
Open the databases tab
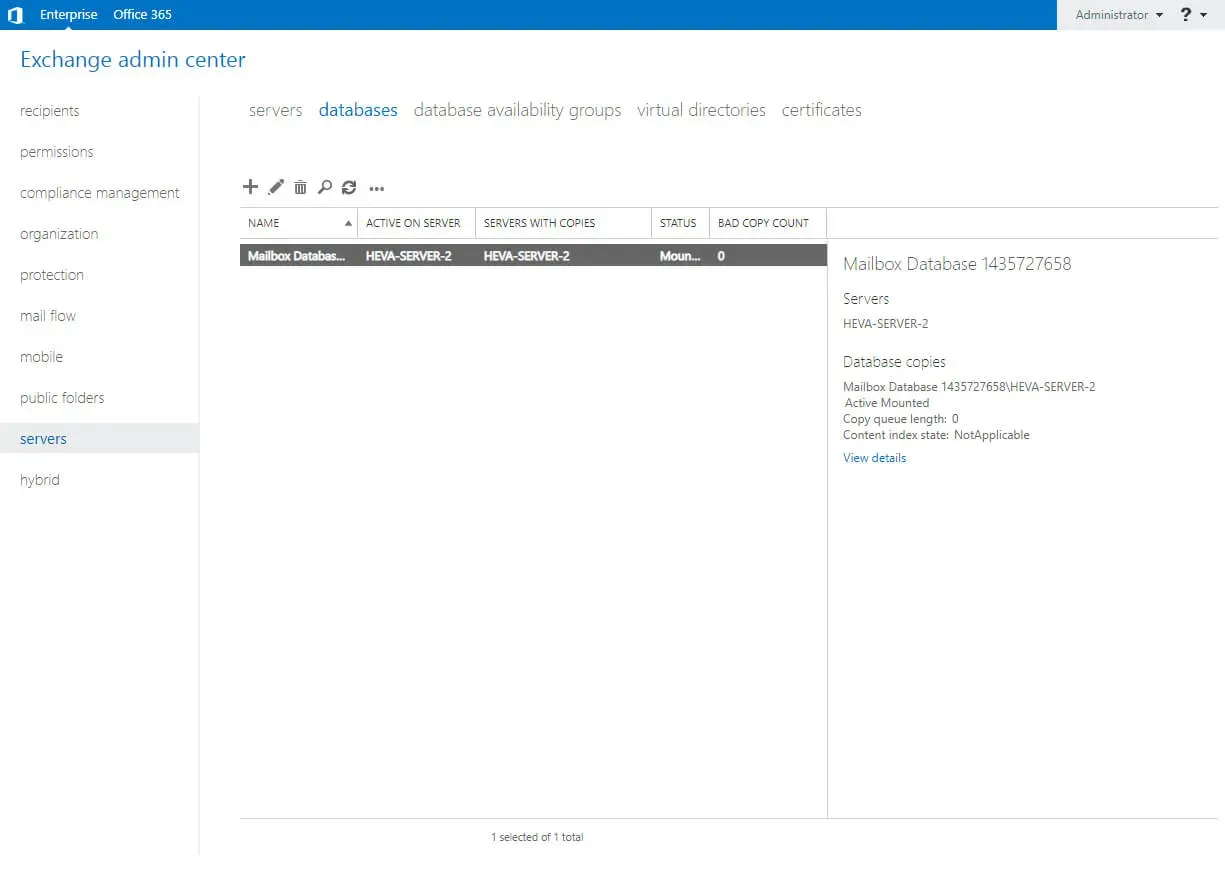coord(358,110)
